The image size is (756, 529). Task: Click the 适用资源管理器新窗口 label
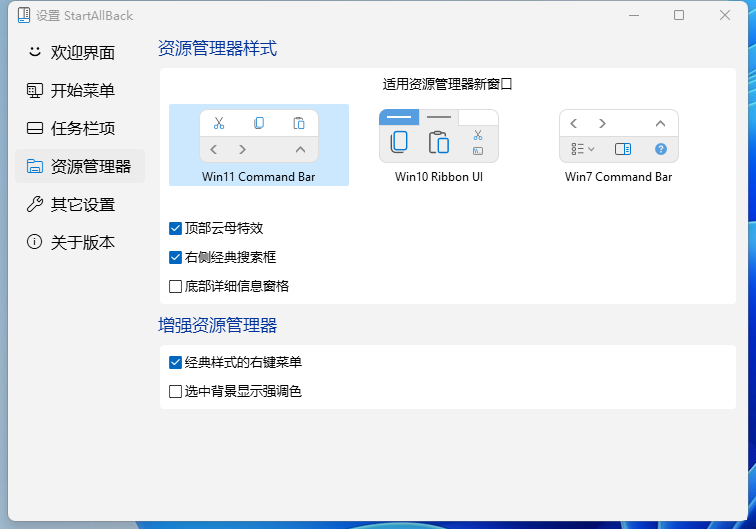(x=447, y=84)
